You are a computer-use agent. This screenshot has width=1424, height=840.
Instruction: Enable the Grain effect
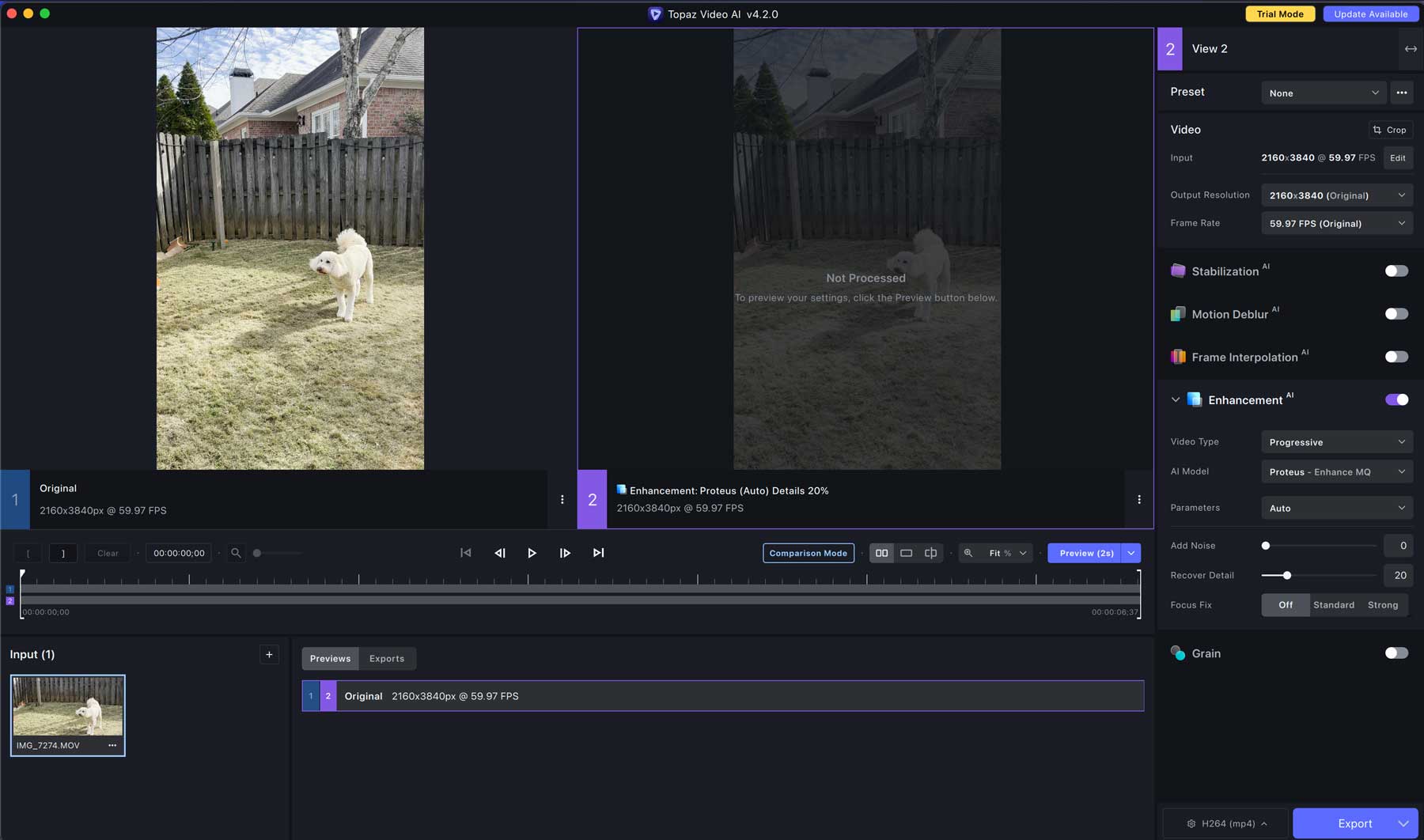coord(1396,653)
